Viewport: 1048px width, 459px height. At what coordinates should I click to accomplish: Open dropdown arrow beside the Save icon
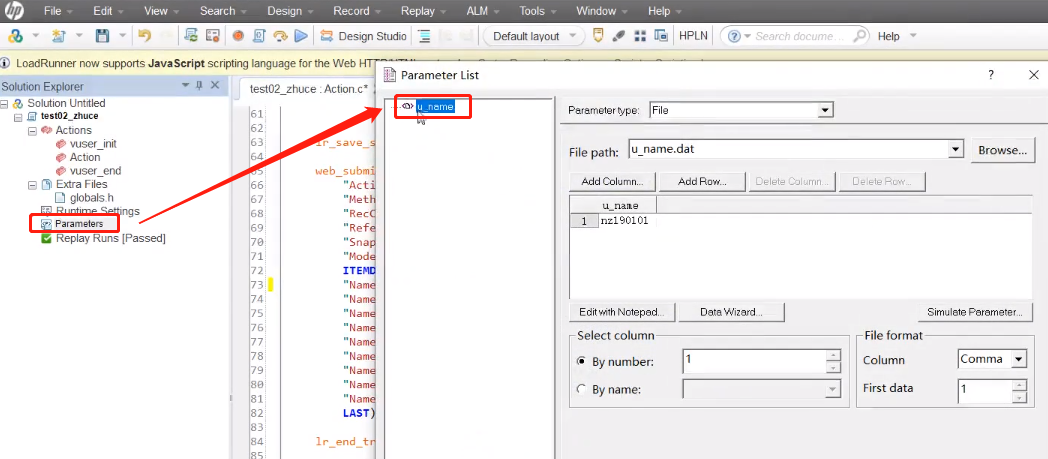point(122,36)
